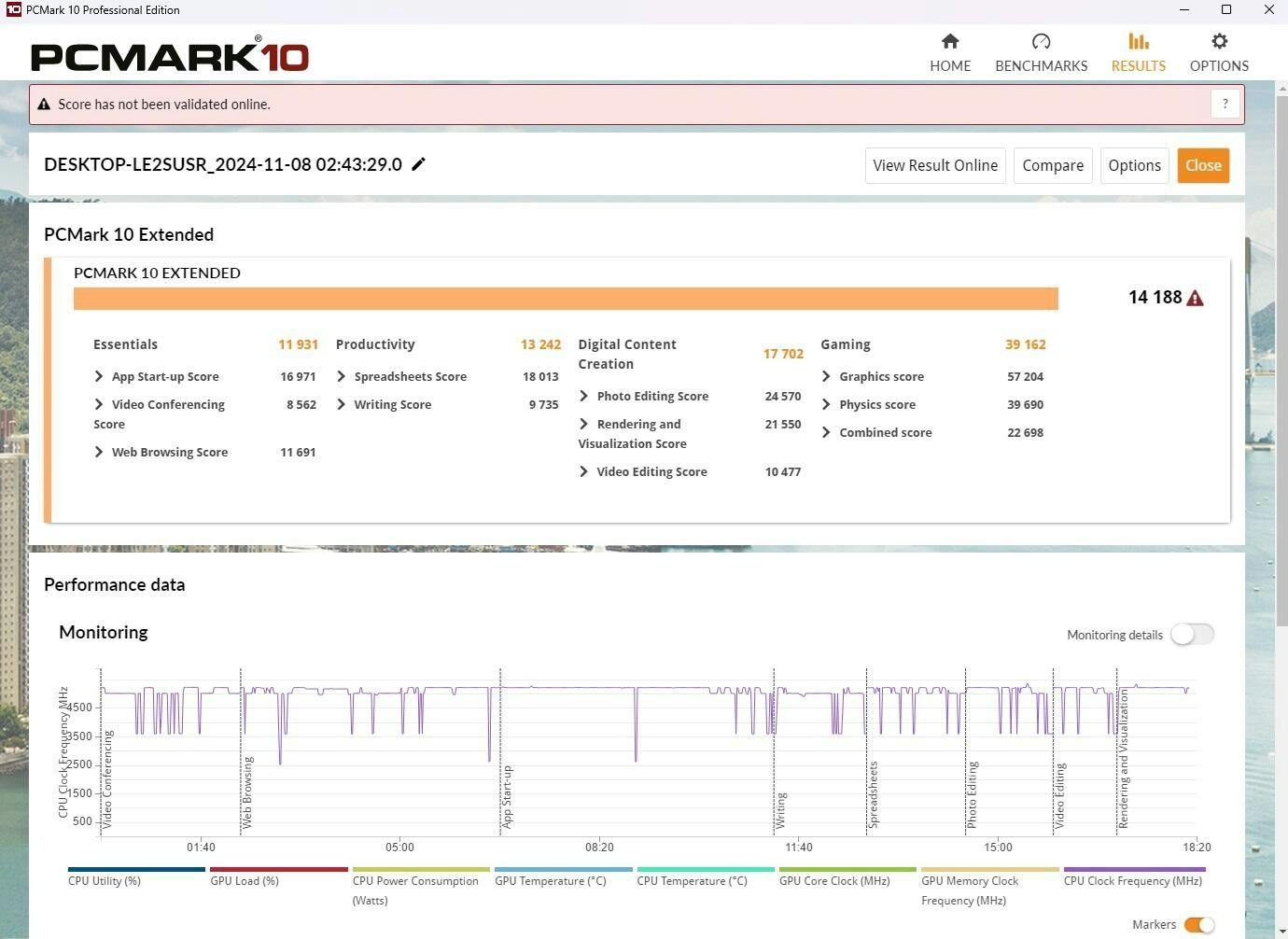
Task: Click the App Start-up chart marker
Action: 508,797
